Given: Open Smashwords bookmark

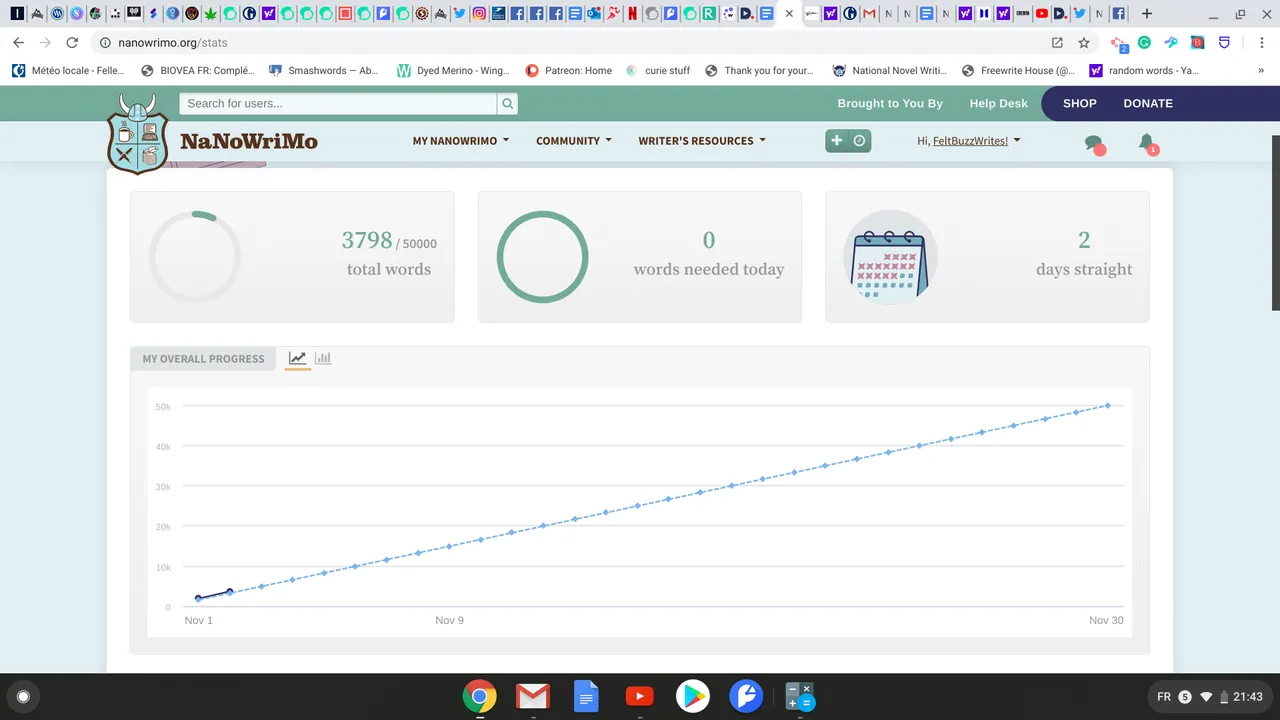Looking at the screenshot, I should 324,71.
